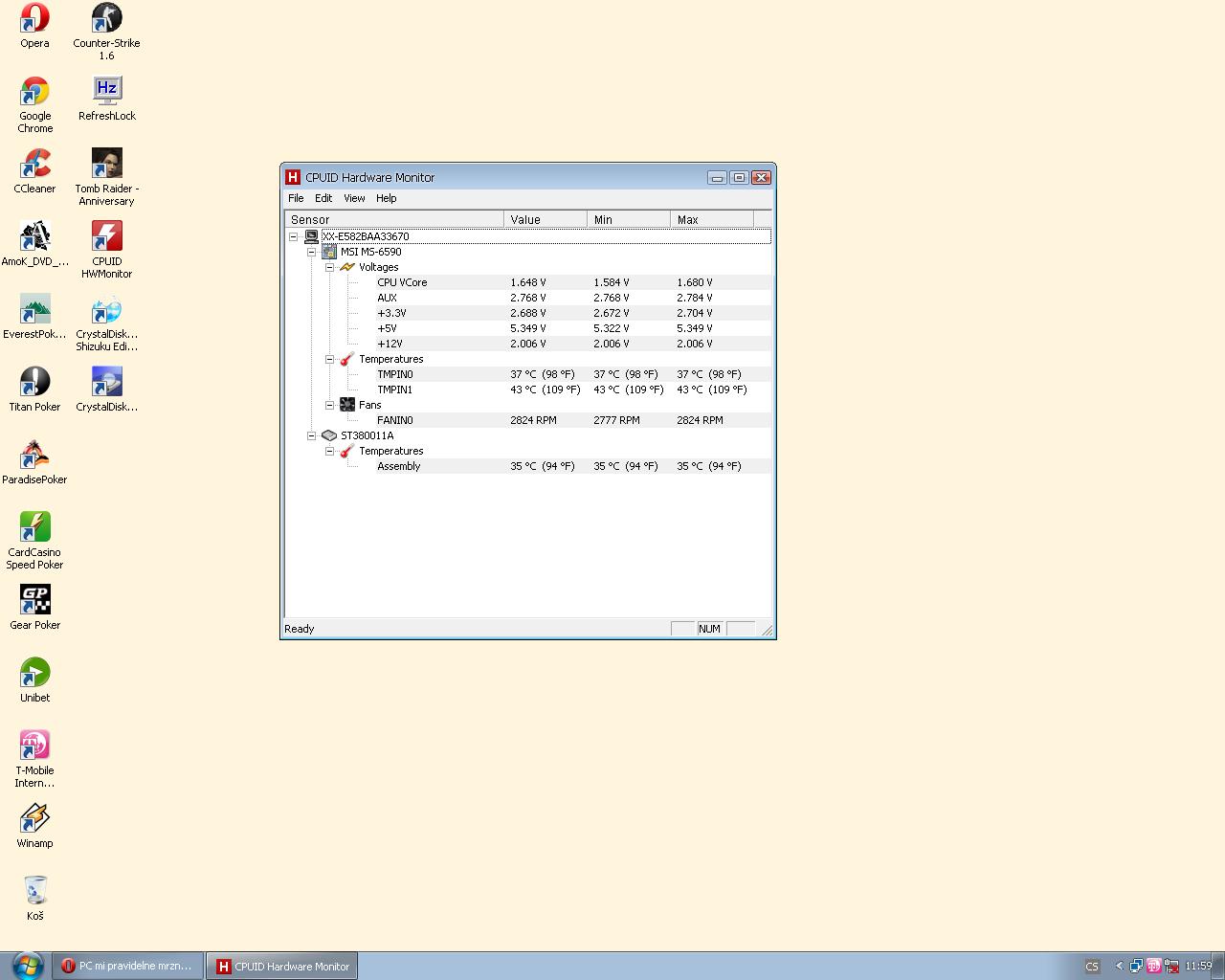Click the Min column header
1225x980 pixels.
629,219
